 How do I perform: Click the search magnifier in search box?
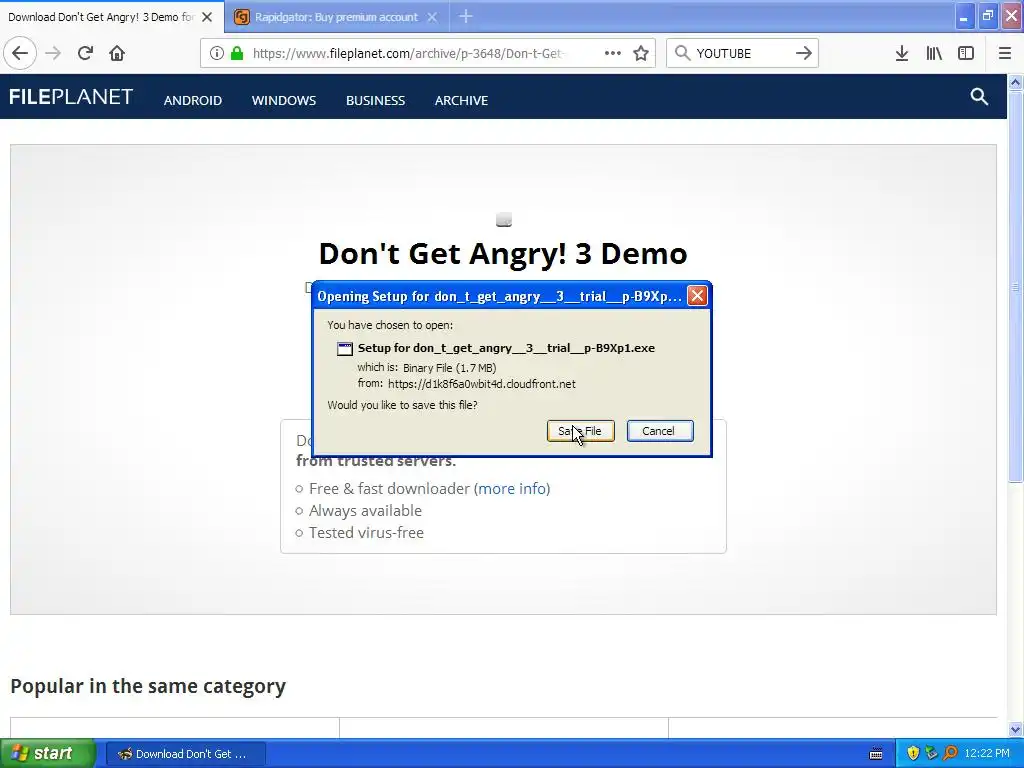682,53
